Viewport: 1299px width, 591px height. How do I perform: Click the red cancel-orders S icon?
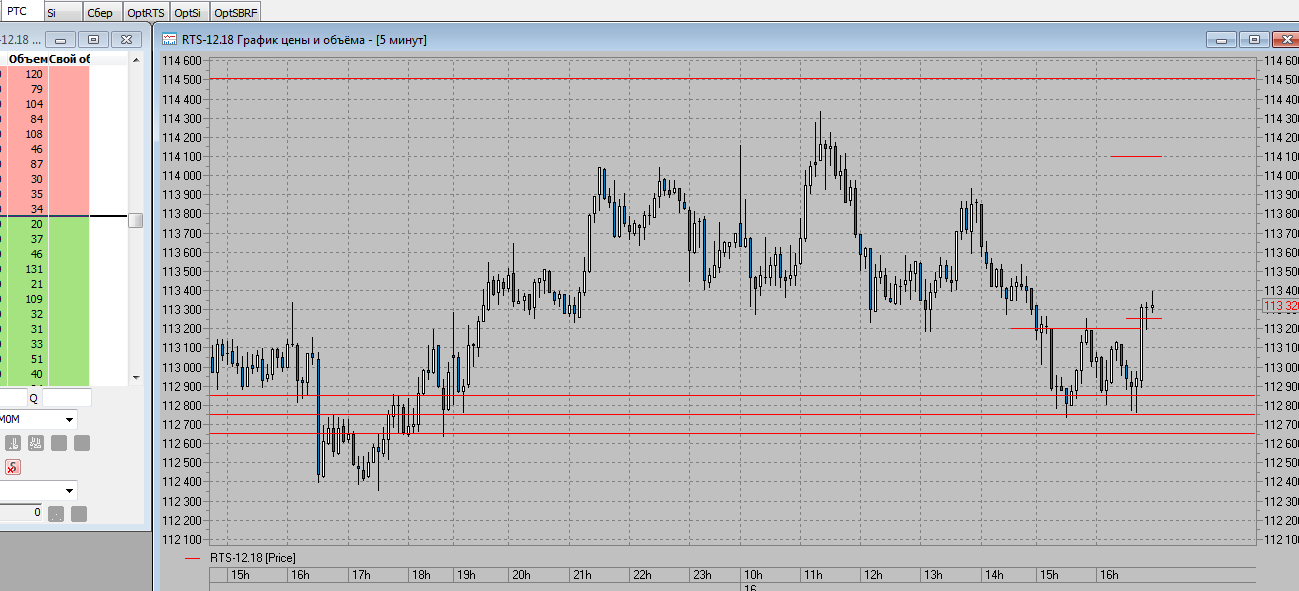(x=13, y=467)
